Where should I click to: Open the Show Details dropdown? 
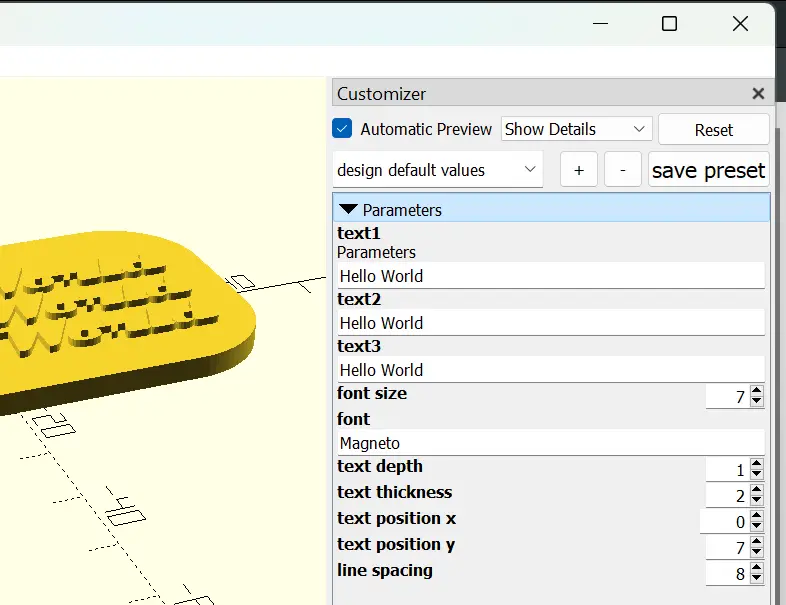tap(576, 129)
